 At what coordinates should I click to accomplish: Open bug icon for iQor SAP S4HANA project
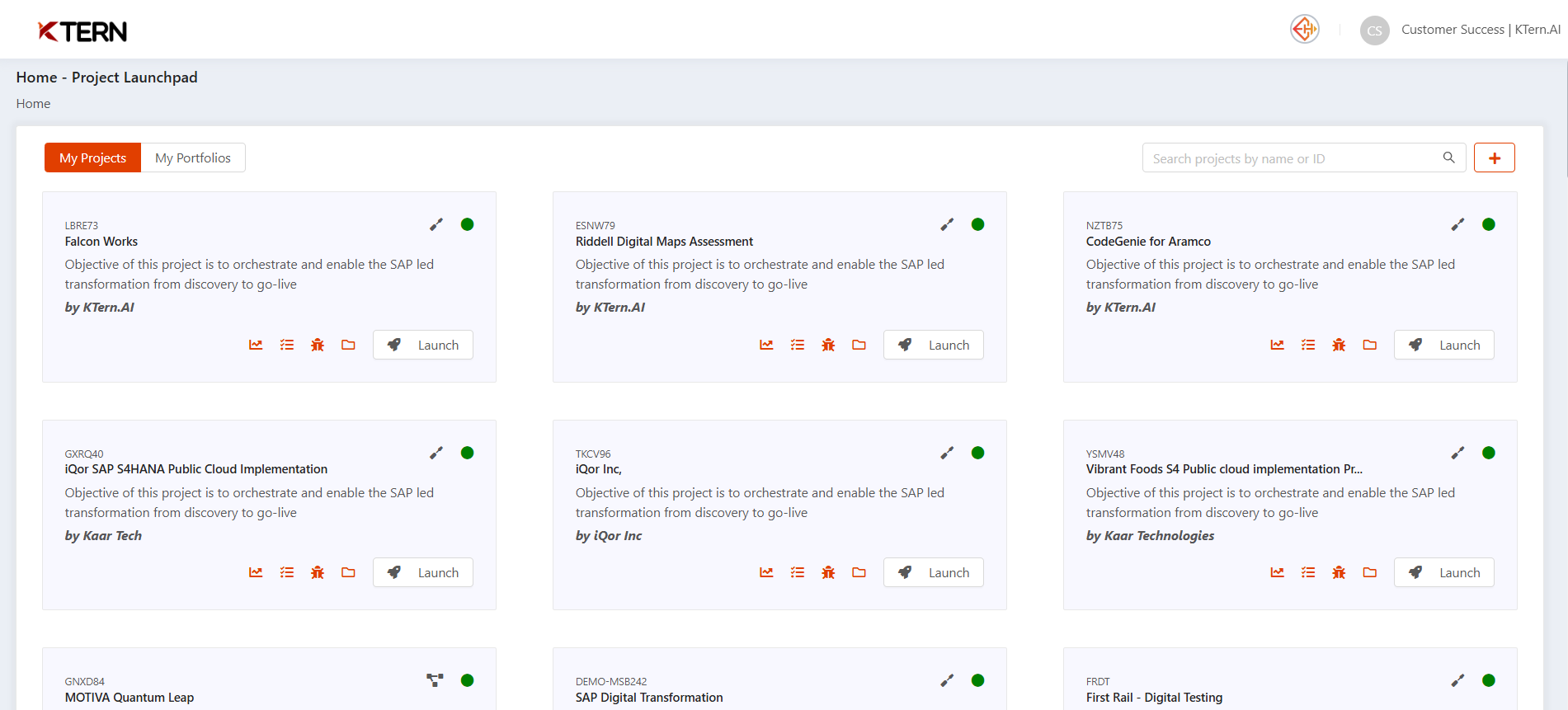(318, 572)
